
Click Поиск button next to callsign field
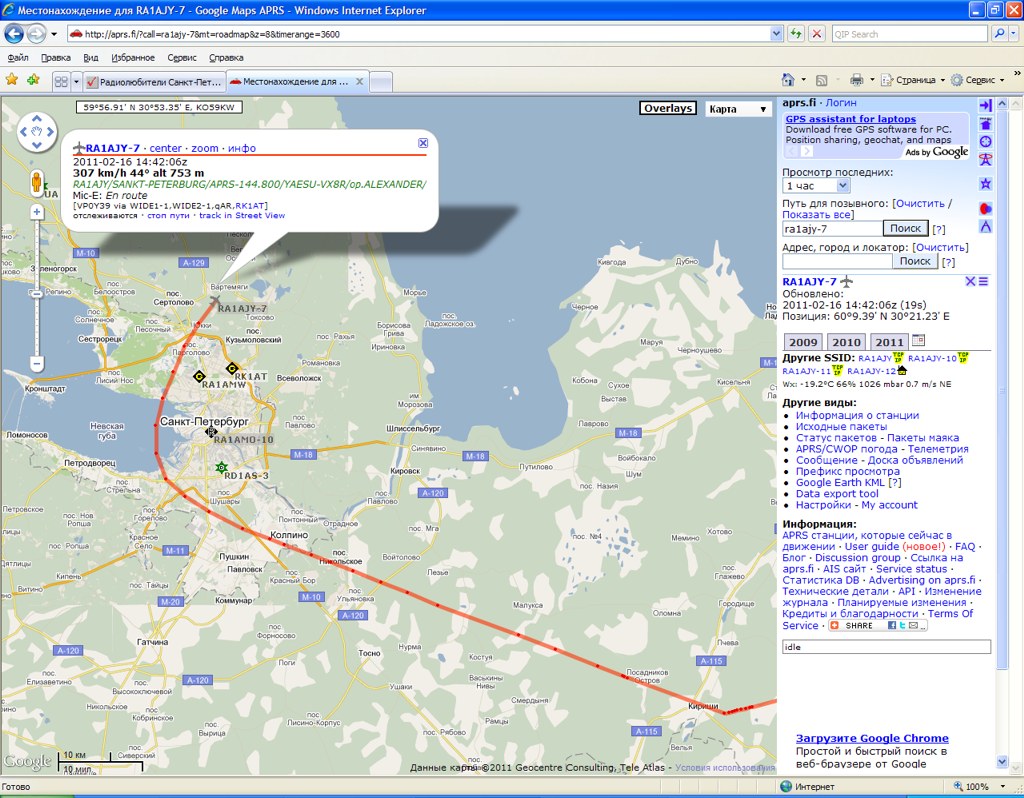(x=905, y=229)
